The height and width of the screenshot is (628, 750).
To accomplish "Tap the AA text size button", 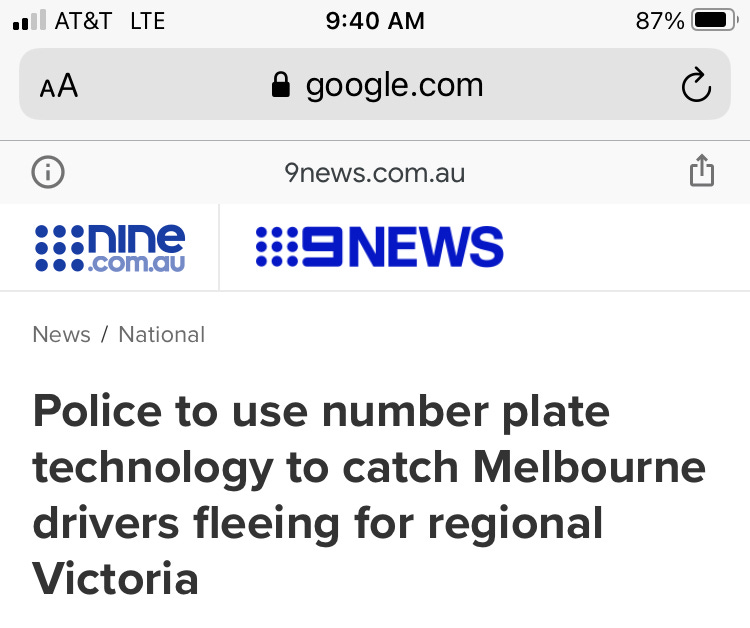I will [x=59, y=86].
